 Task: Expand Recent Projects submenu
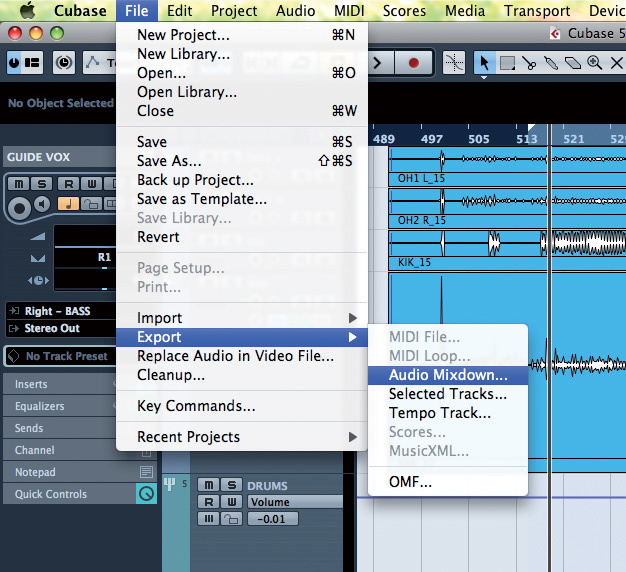242,437
